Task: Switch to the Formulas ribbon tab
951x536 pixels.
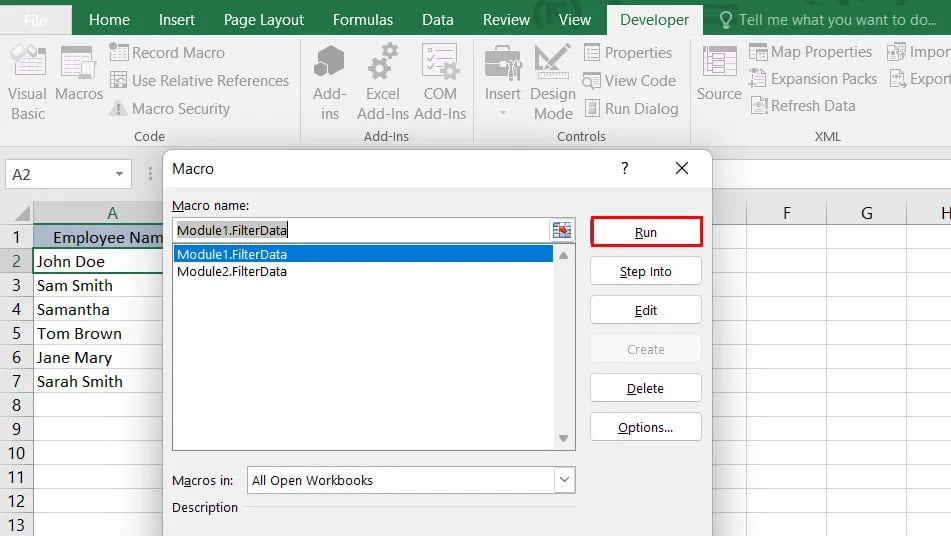Action: (x=363, y=20)
